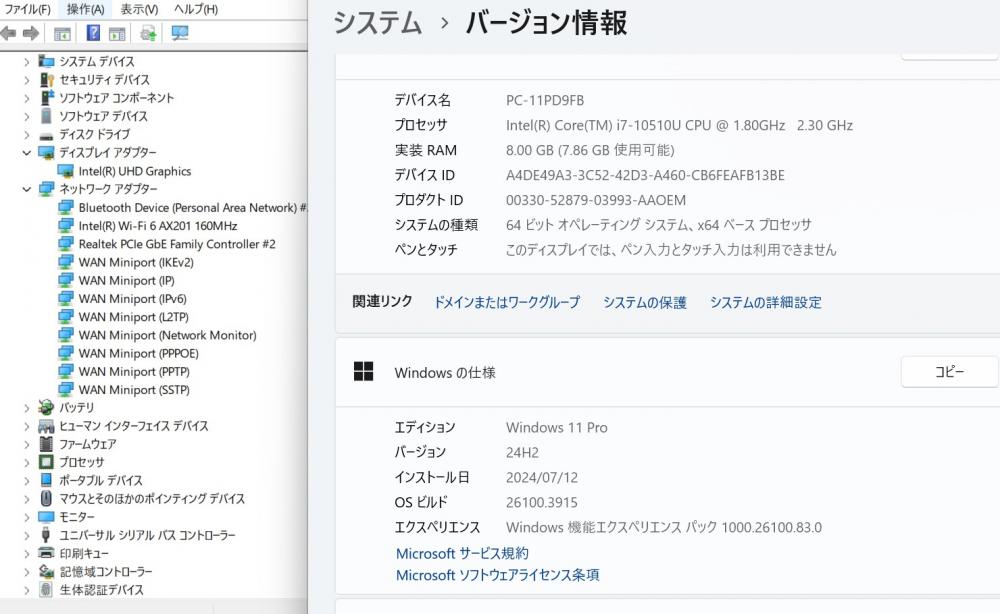Click the update driver software toolbar icon
This screenshot has width=1000, height=614.
tap(149, 33)
